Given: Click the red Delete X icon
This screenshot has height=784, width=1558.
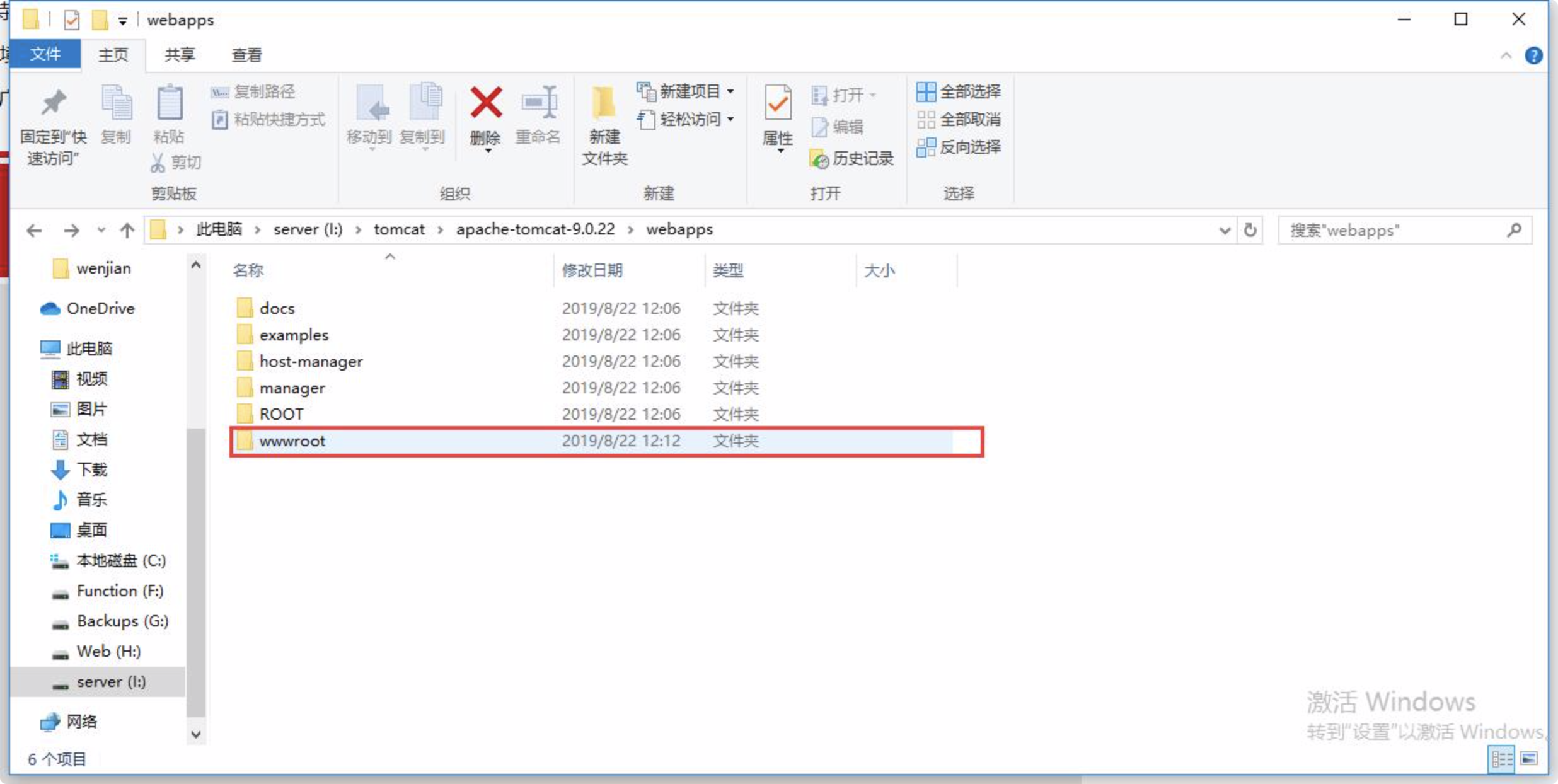Looking at the screenshot, I should tap(486, 103).
